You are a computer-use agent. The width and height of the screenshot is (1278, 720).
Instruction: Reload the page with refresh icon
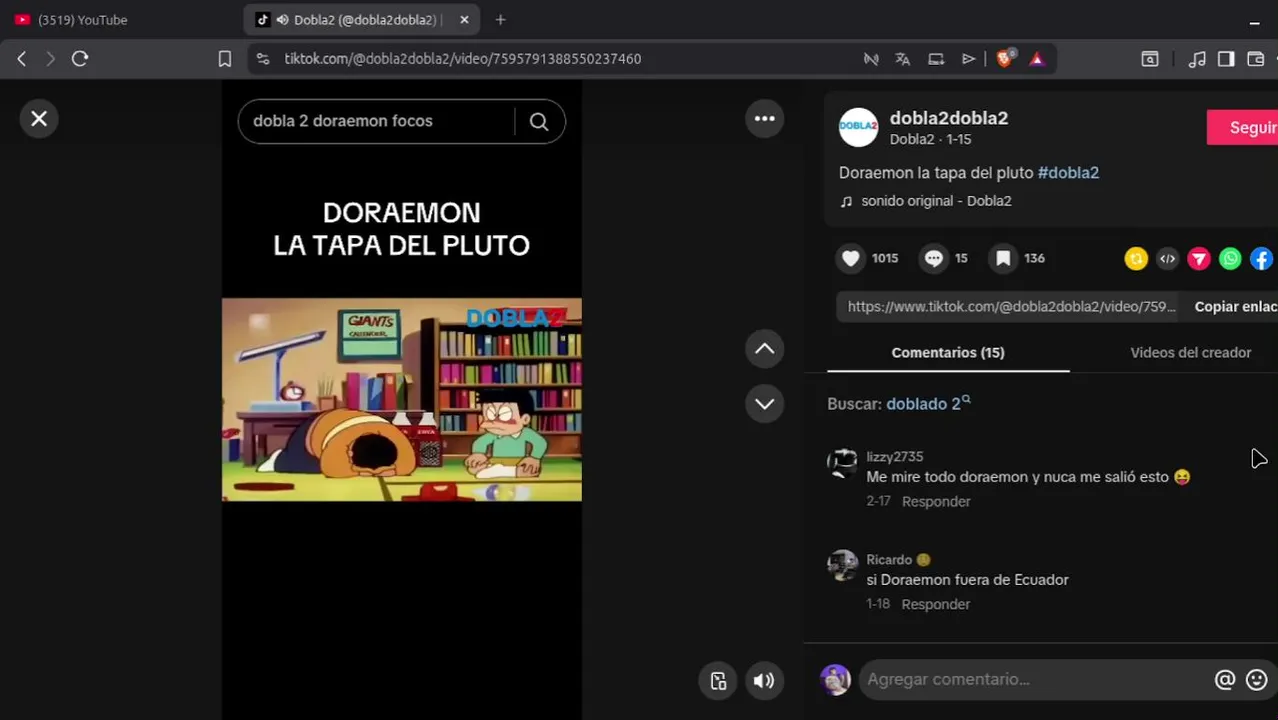pos(80,59)
